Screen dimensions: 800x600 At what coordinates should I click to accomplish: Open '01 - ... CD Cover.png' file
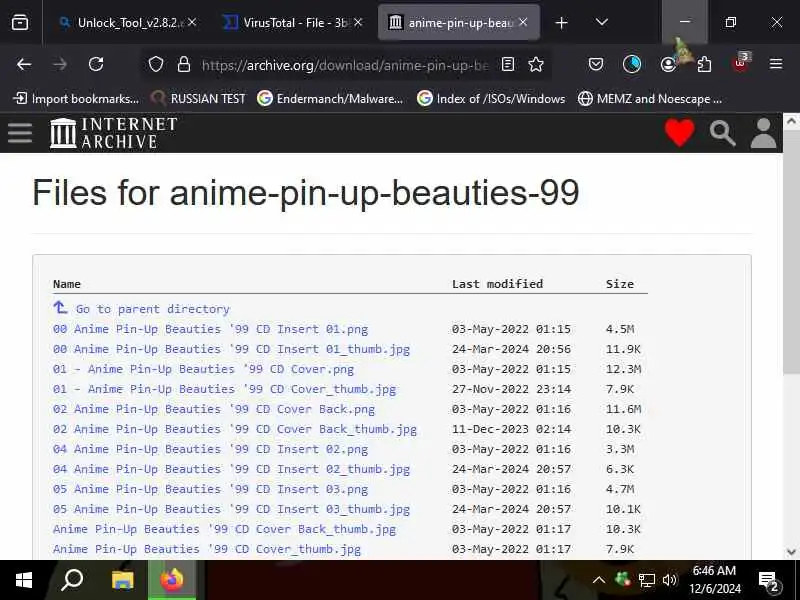203,369
